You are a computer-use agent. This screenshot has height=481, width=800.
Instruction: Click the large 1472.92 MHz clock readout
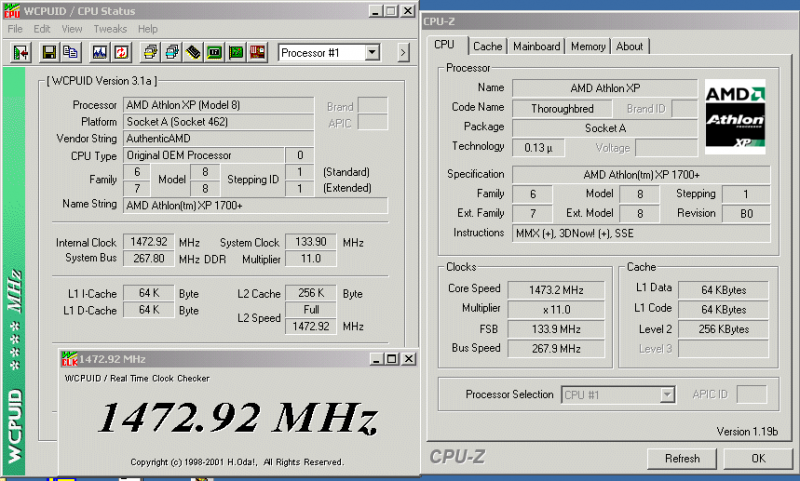click(x=238, y=418)
